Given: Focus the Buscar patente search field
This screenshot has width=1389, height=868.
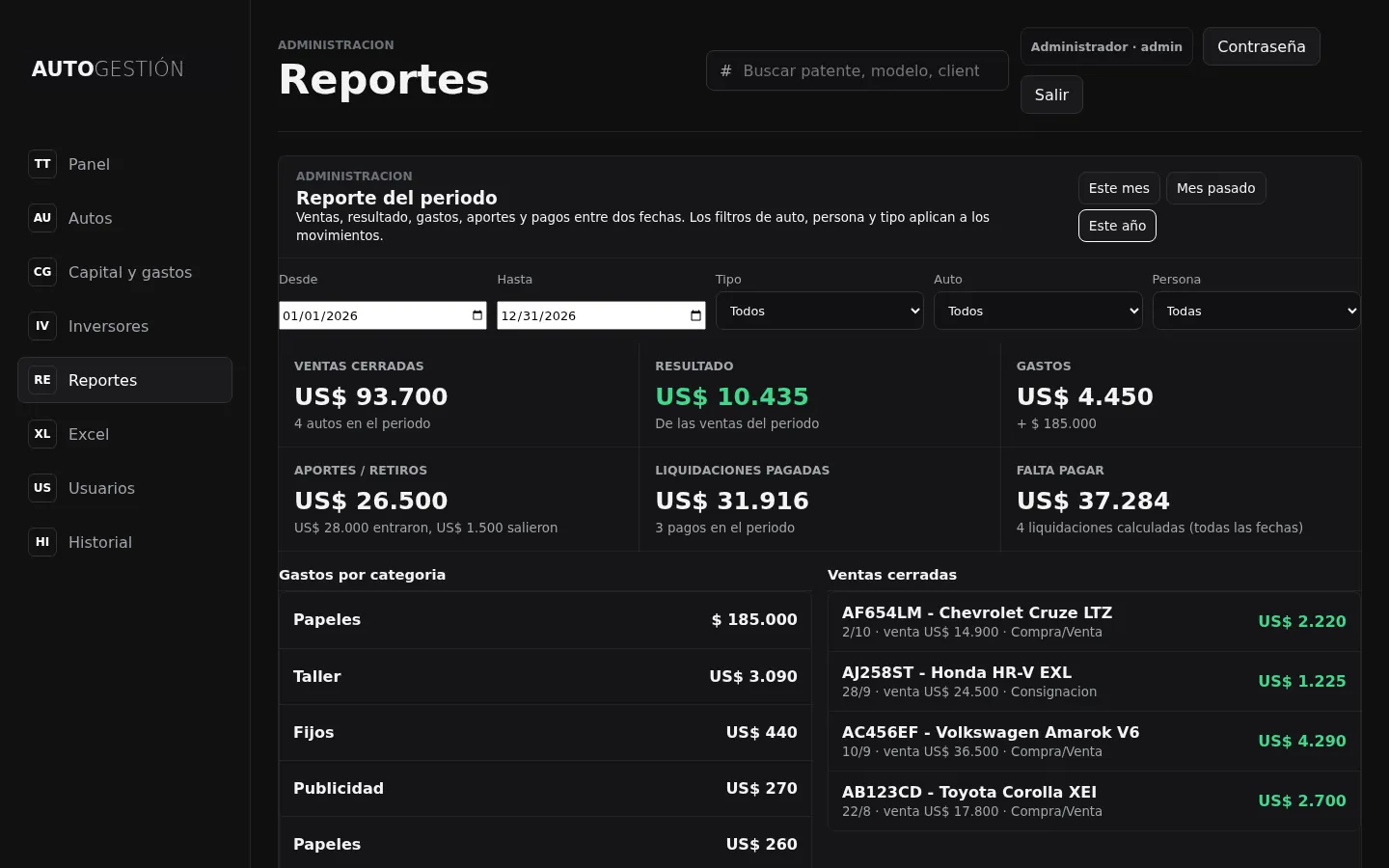Looking at the screenshot, I should [858, 70].
